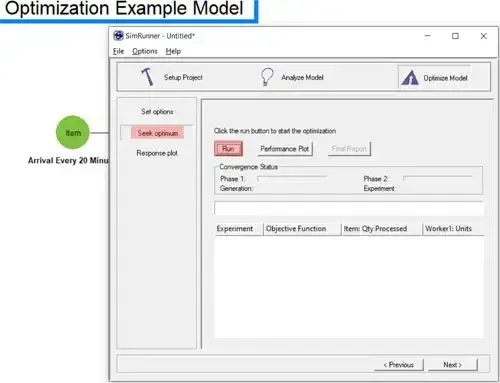Click the 'Arrival Every 20 Minu' label
The width and height of the screenshot is (500, 383).
pos(69,160)
